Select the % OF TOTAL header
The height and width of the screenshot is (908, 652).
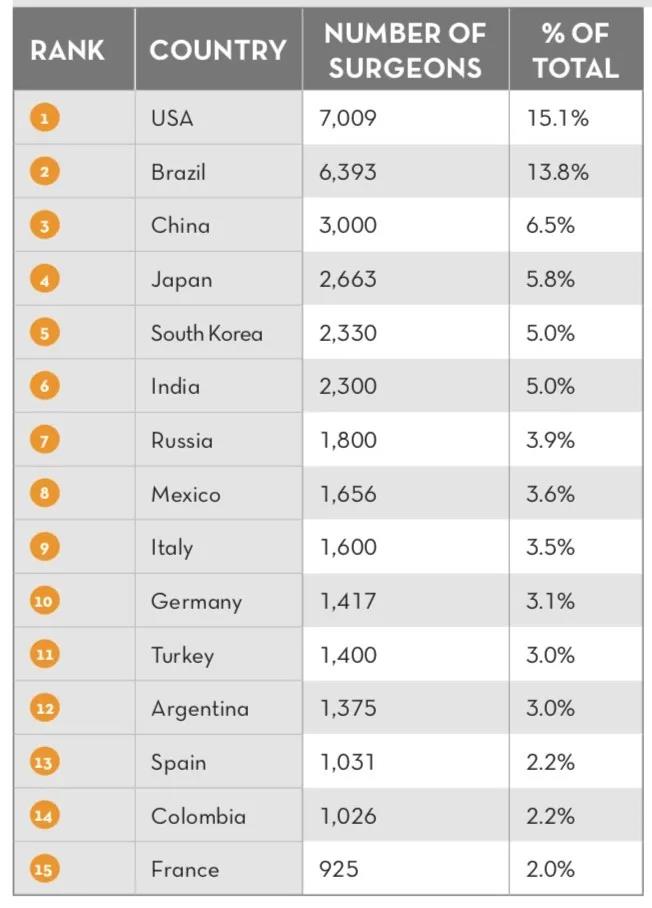[x=574, y=50]
